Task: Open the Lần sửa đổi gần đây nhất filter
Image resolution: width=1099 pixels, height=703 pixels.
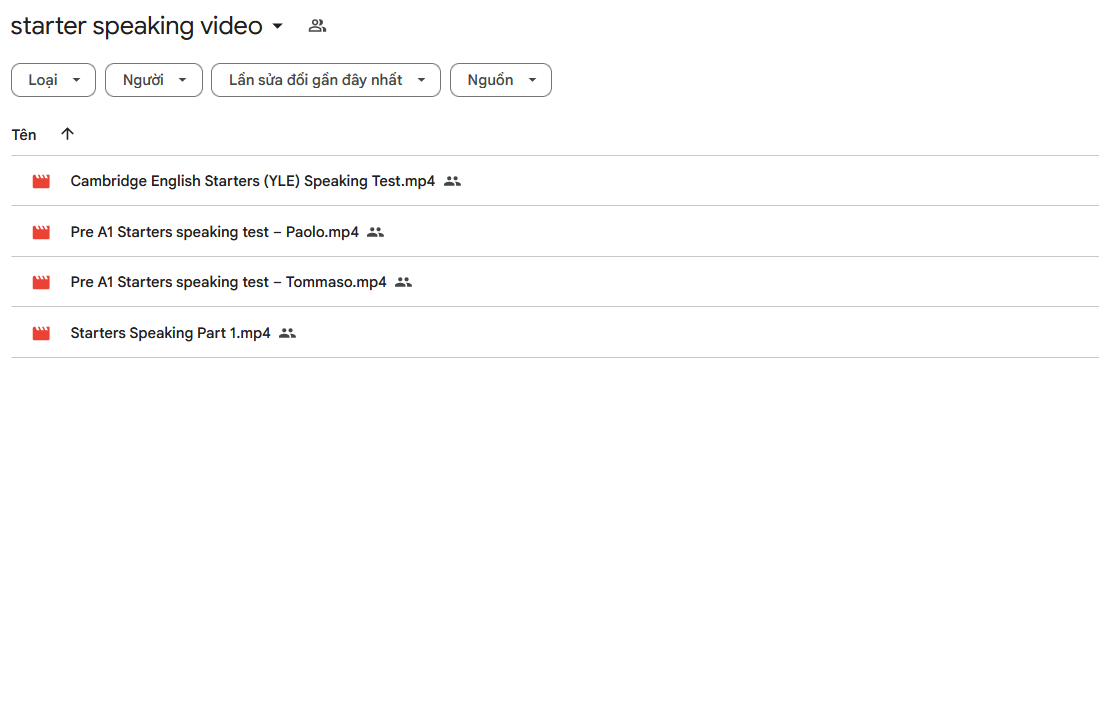Action: coord(326,80)
